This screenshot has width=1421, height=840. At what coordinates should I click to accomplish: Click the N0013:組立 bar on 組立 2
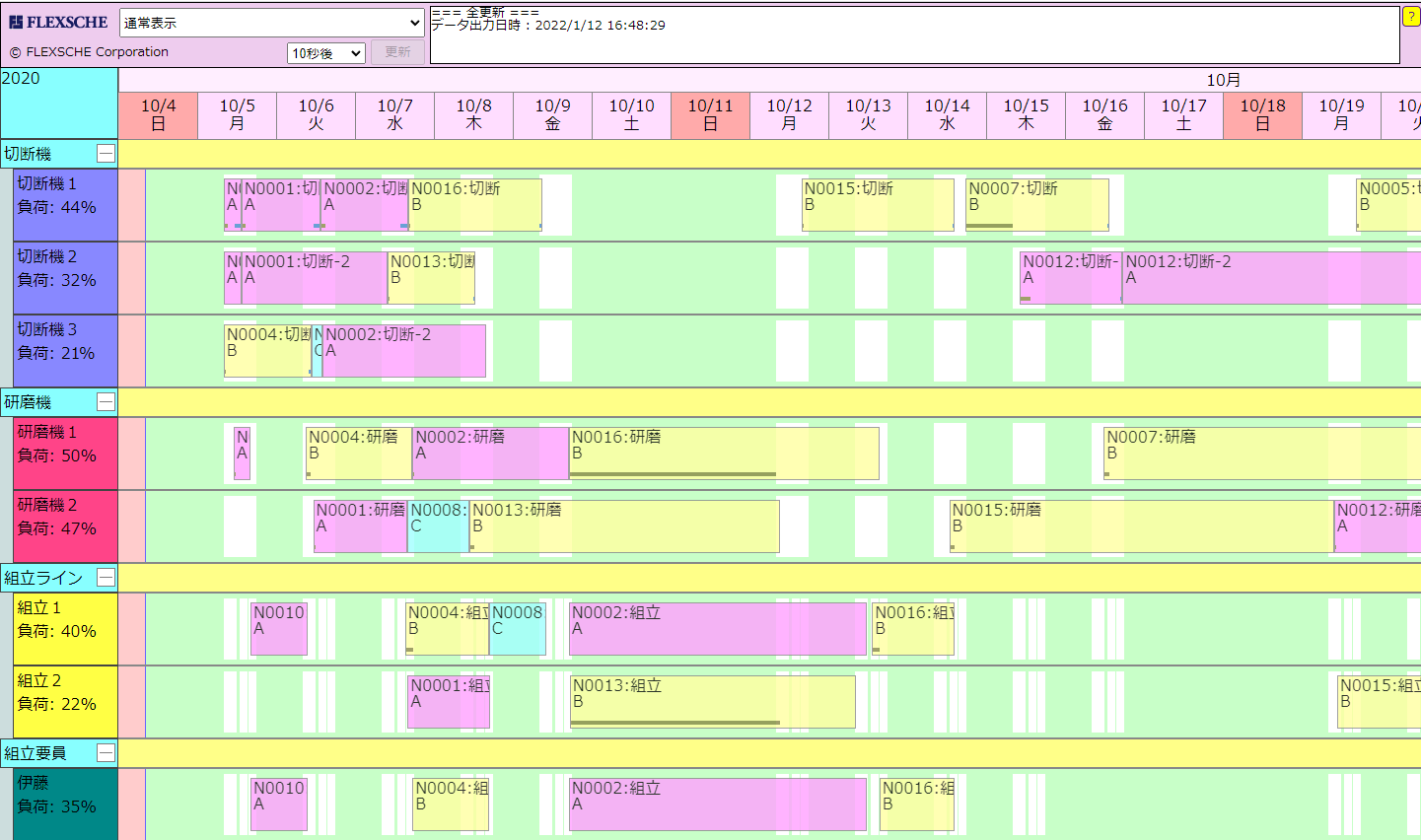point(712,701)
